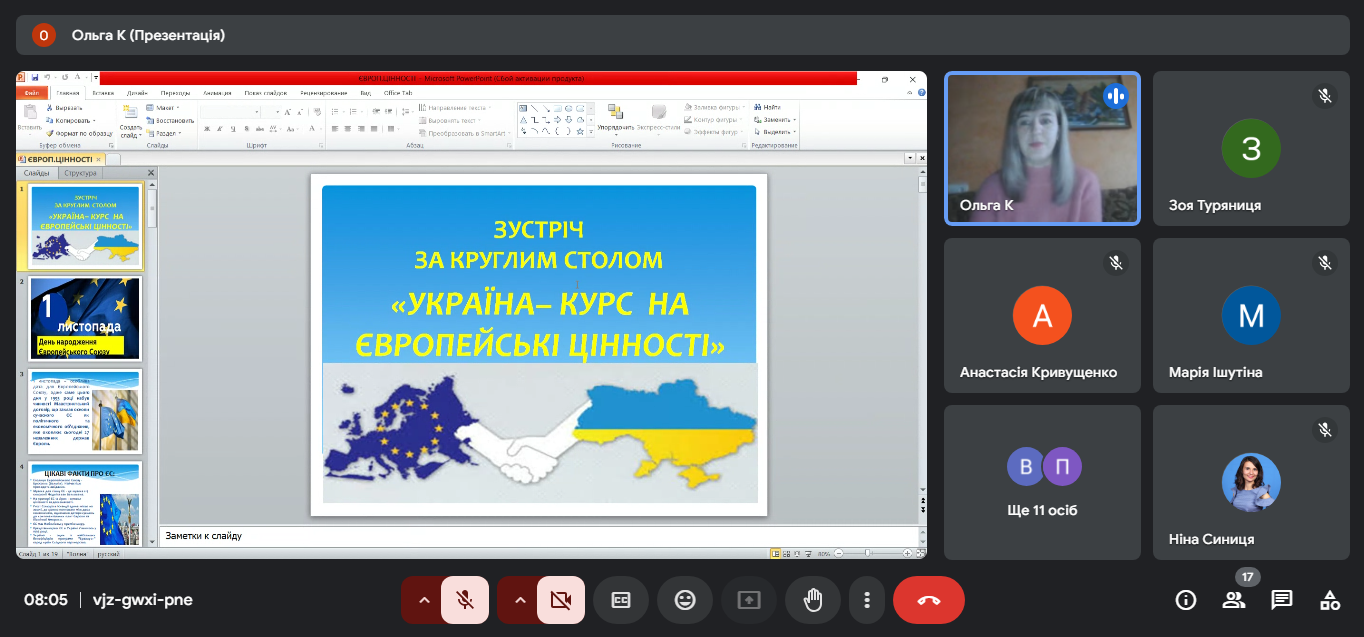Toggle the camera off button
Viewport: 1364px width, 637px height.
coord(561,600)
